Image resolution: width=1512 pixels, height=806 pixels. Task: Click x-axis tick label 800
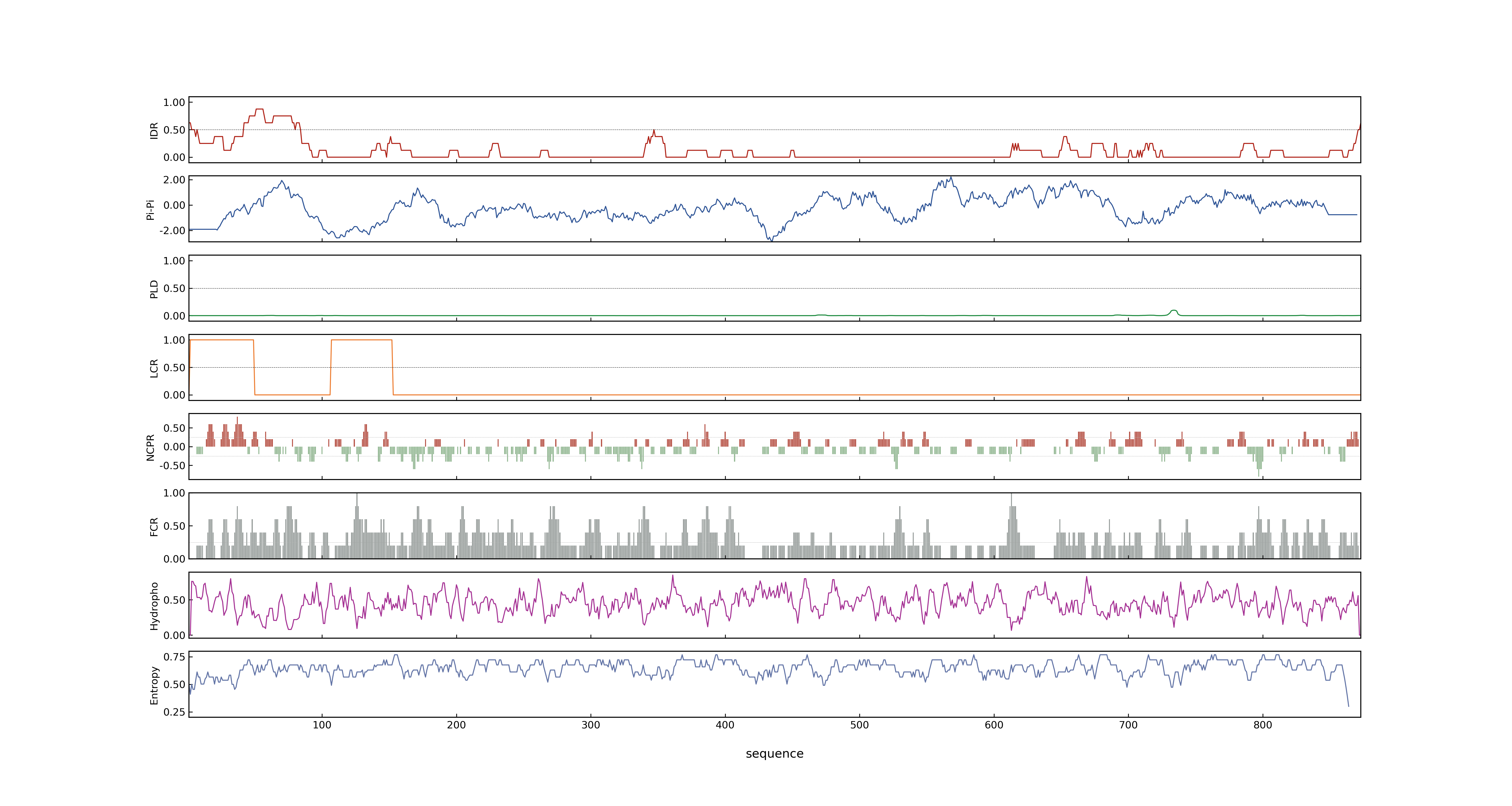tap(1263, 725)
